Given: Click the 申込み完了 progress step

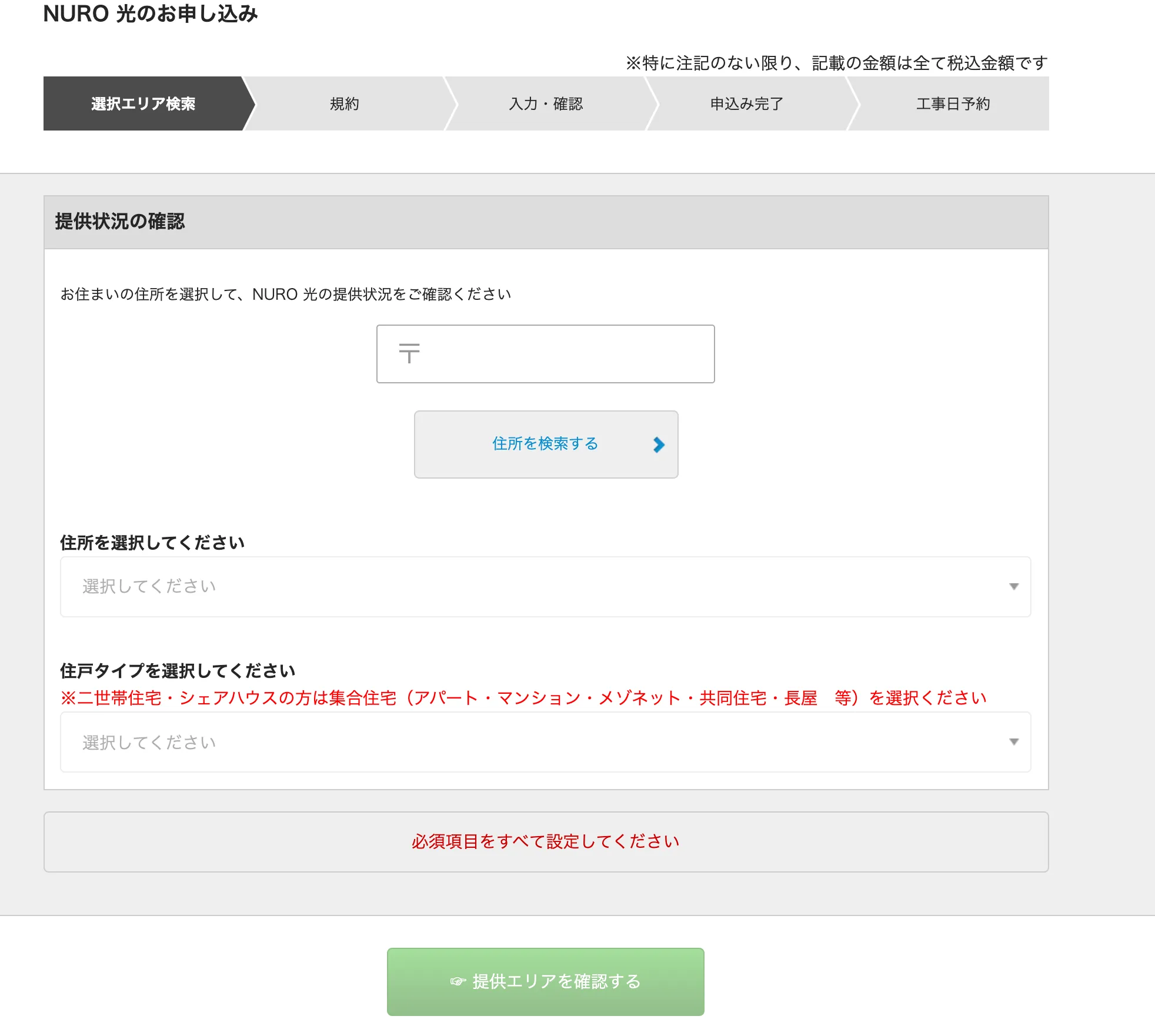Looking at the screenshot, I should 746,103.
